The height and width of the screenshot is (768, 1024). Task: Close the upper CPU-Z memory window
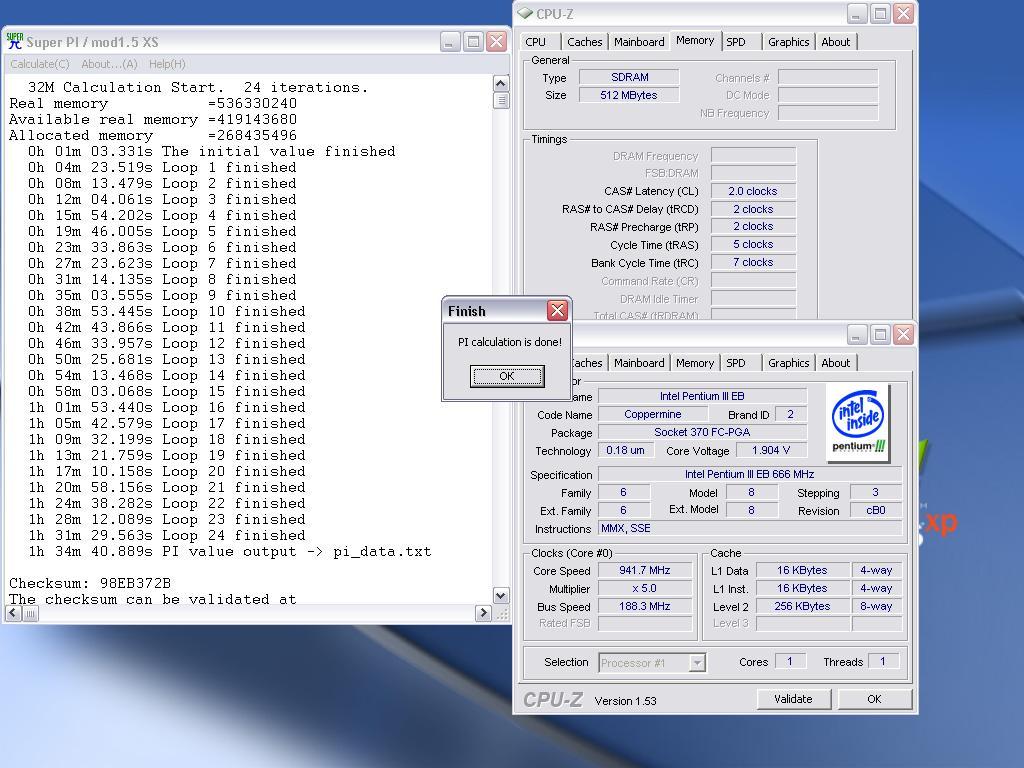click(x=904, y=14)
